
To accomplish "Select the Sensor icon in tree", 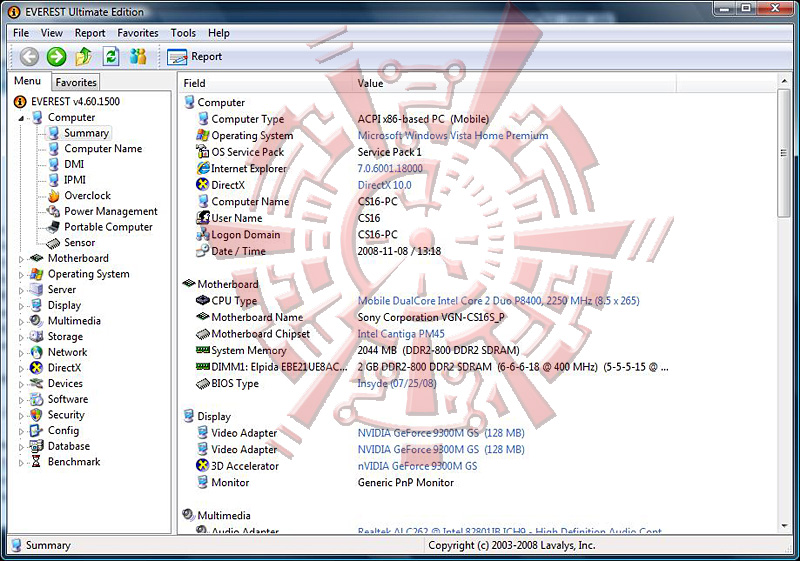I will (x=53, y=243).
